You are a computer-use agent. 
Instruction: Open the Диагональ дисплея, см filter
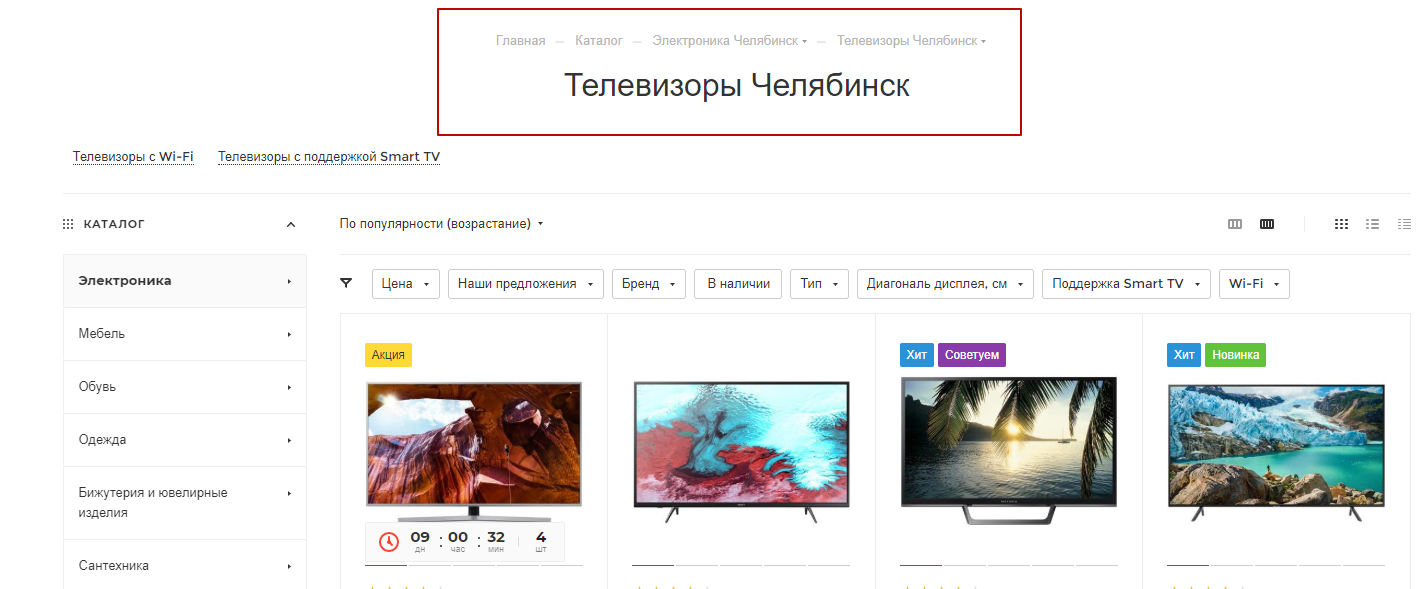point(945,284)
